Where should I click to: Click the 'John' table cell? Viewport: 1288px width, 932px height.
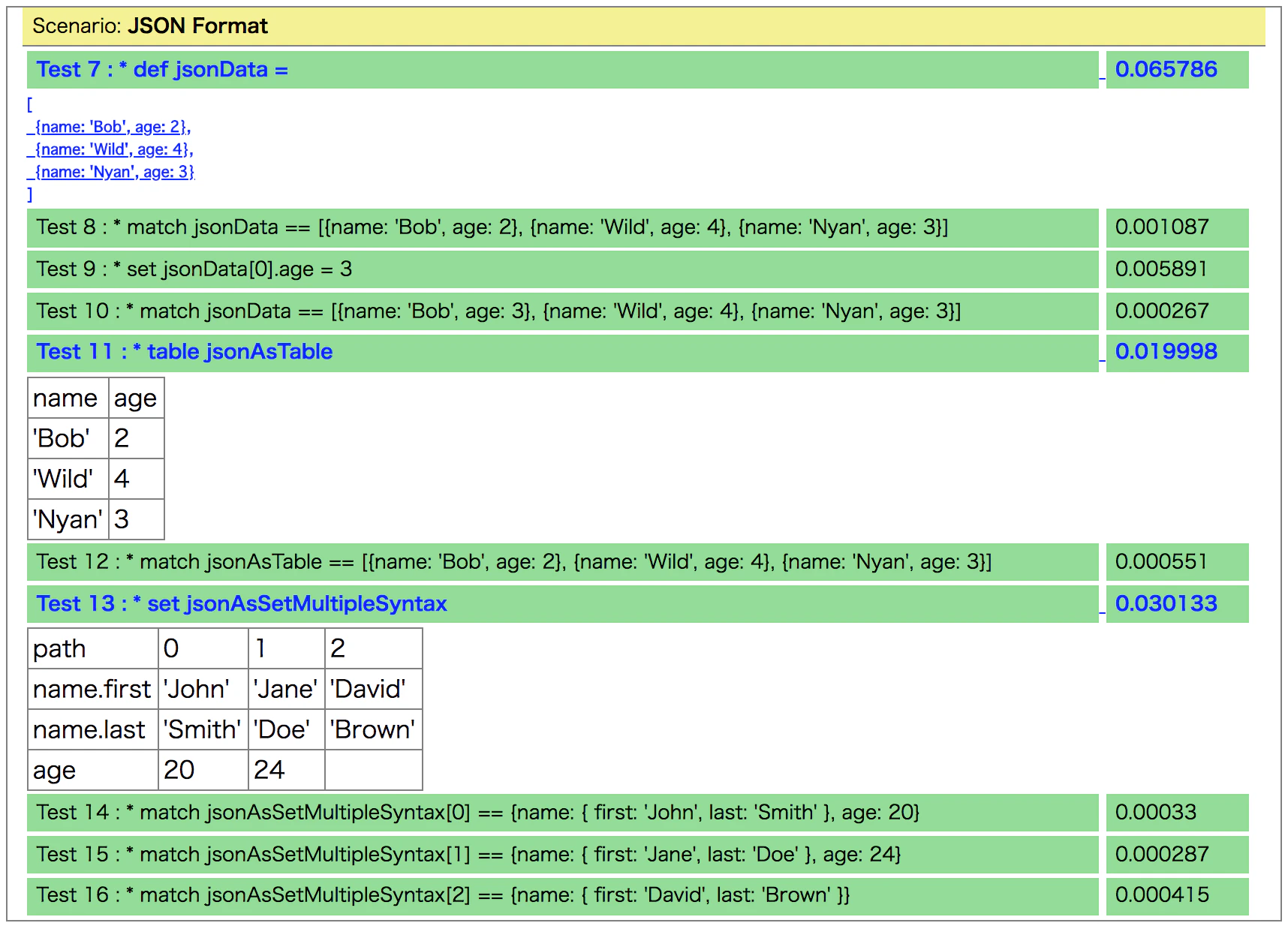tap(203, 689)
